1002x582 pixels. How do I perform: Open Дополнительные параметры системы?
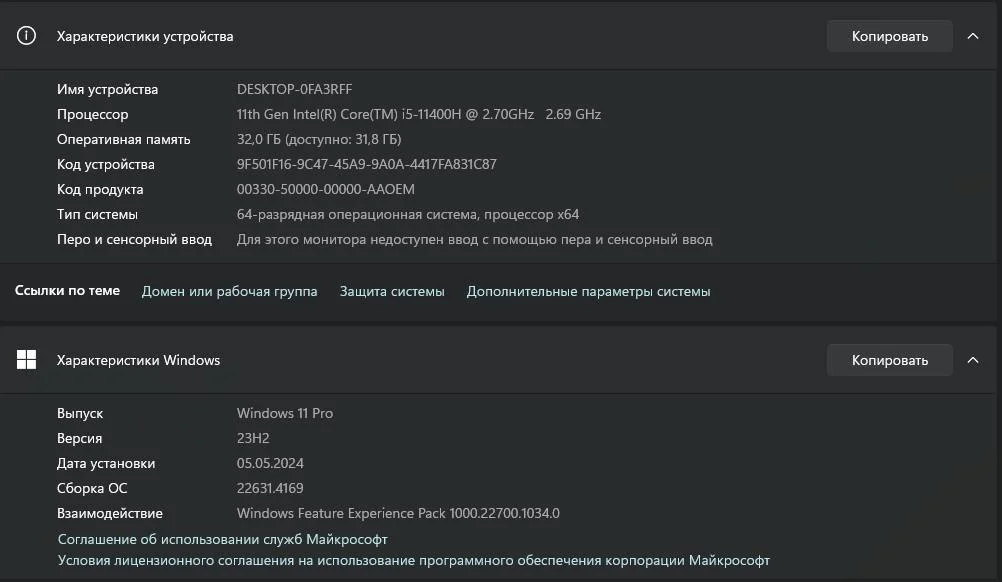[x=588, y=291]
